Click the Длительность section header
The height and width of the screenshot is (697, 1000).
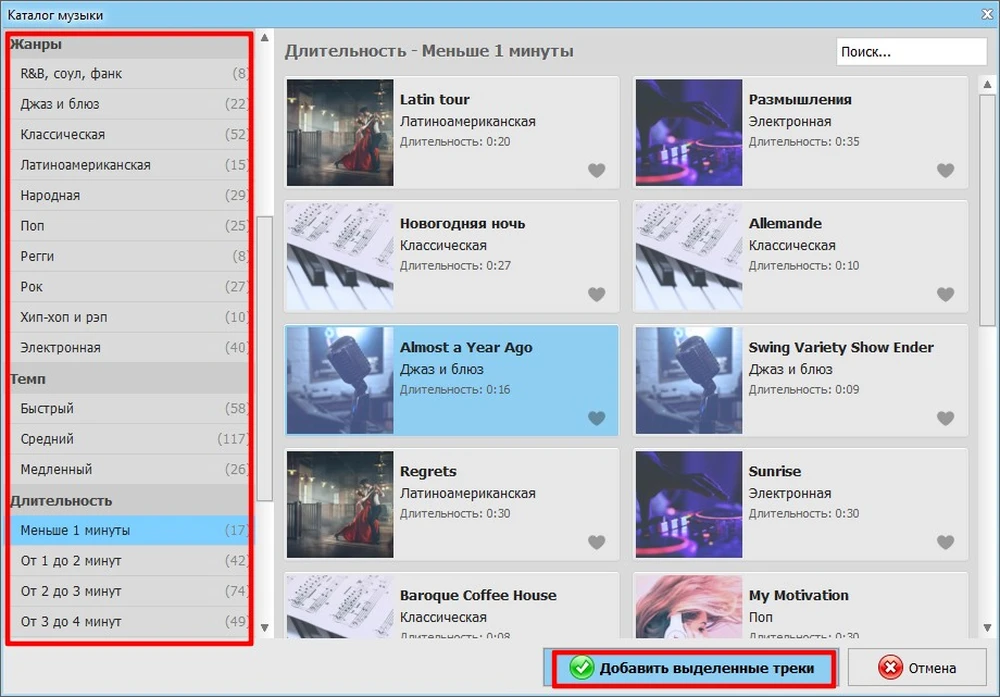click(61, 500)
